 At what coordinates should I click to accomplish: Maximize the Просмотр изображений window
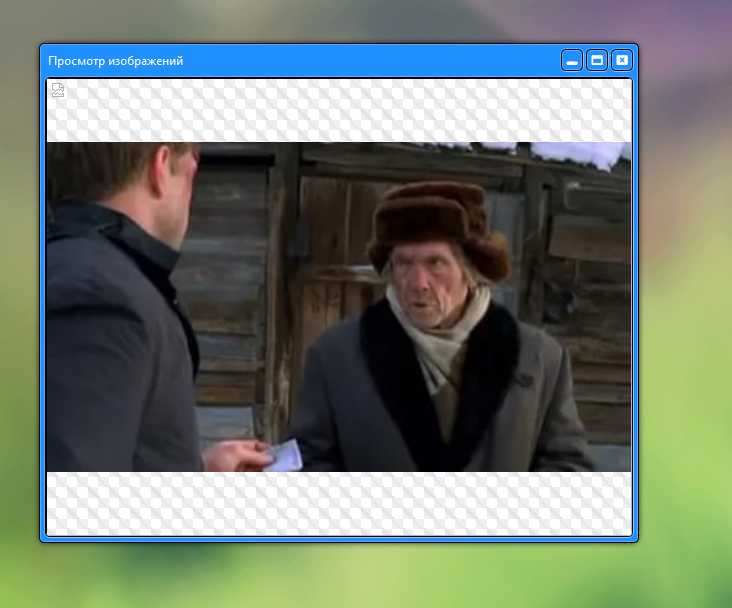pyautogui.click(x=597, y=60)
